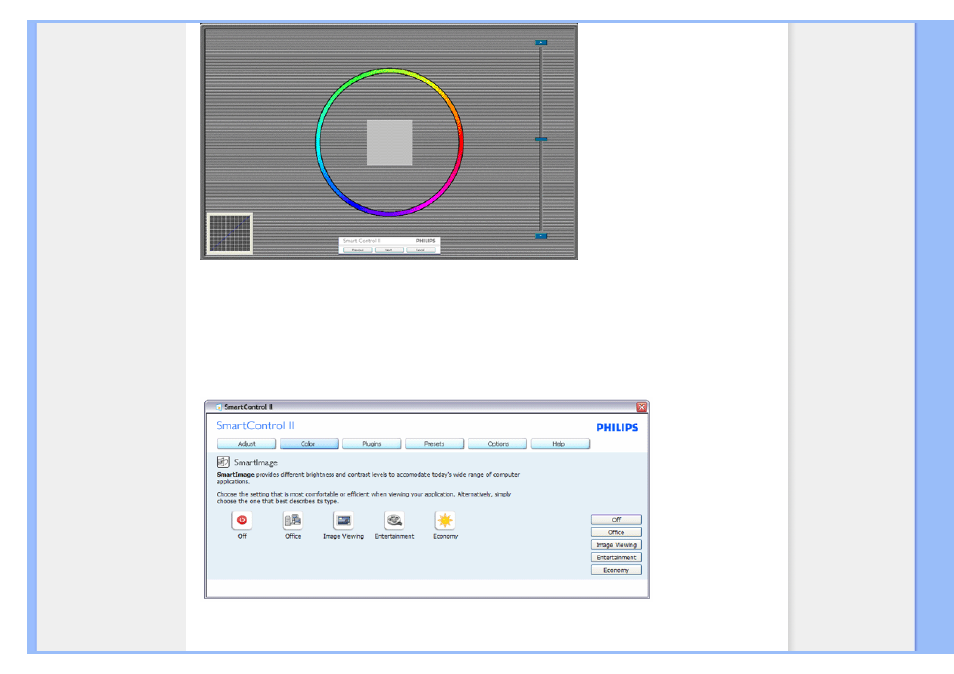Viewport: 954px width, 674px height.
Task: Click the vertical slider's middle handle
Action: 541,139
